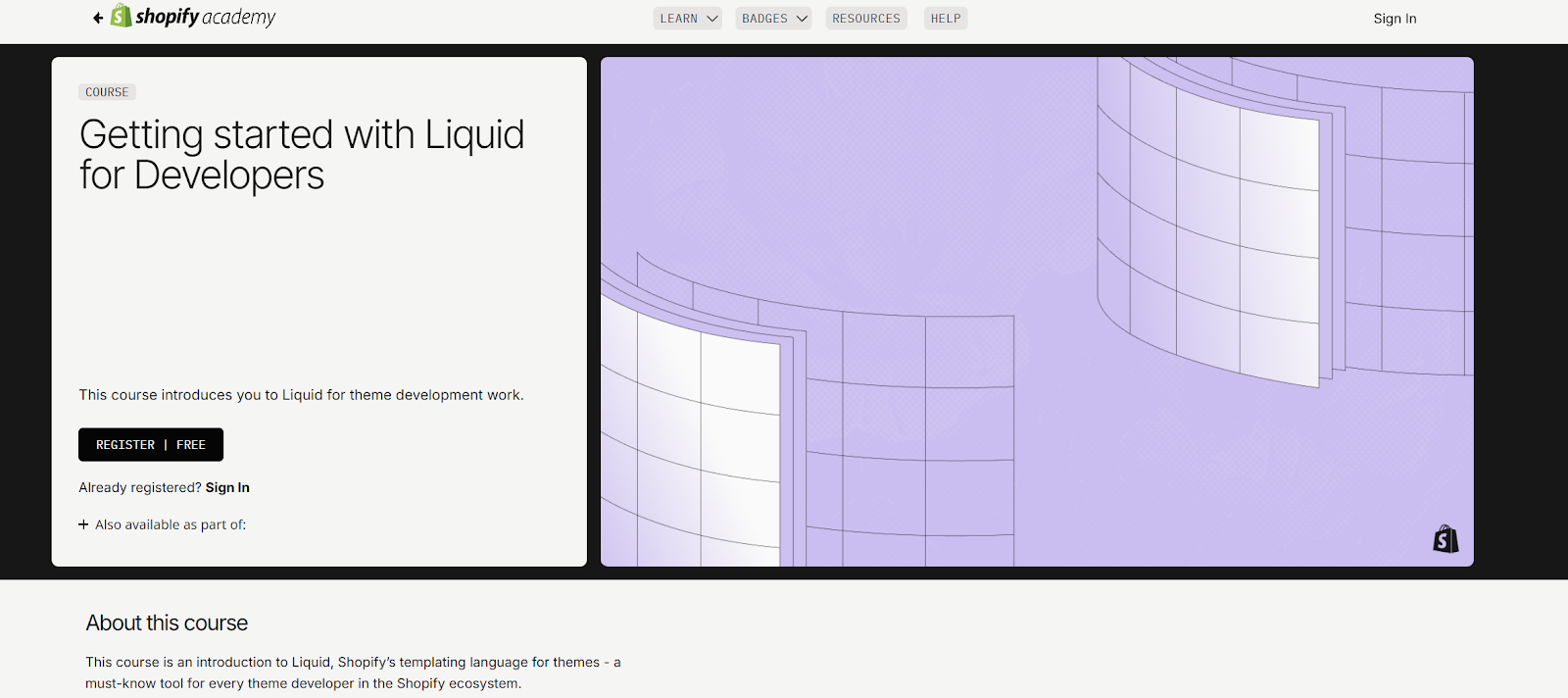Click the Getting started with Liquid title
The height and width of the screenshot is (698, 1568).
[302, 155]
